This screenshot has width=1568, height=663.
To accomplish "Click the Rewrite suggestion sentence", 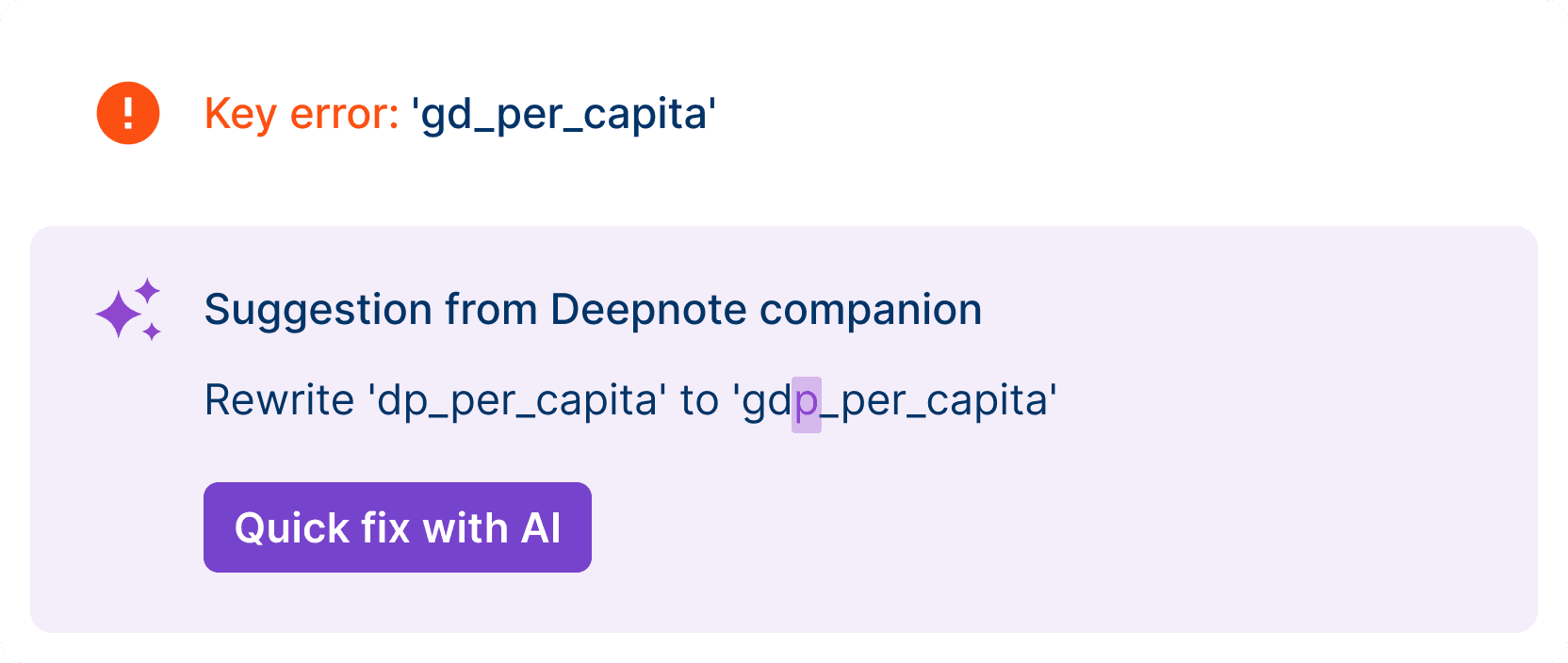I will pos(630,401).
